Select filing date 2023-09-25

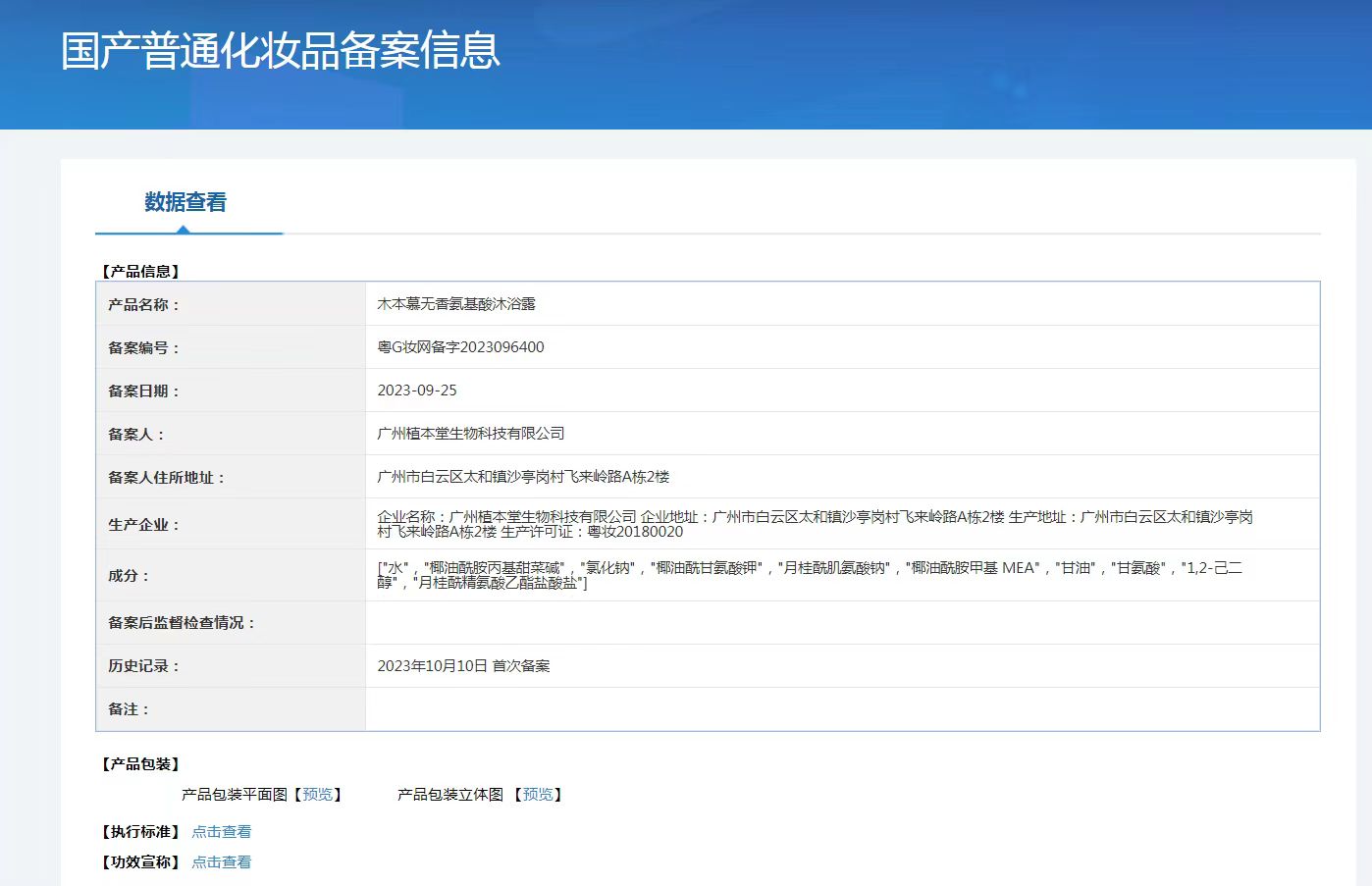[x=417, y=391]
